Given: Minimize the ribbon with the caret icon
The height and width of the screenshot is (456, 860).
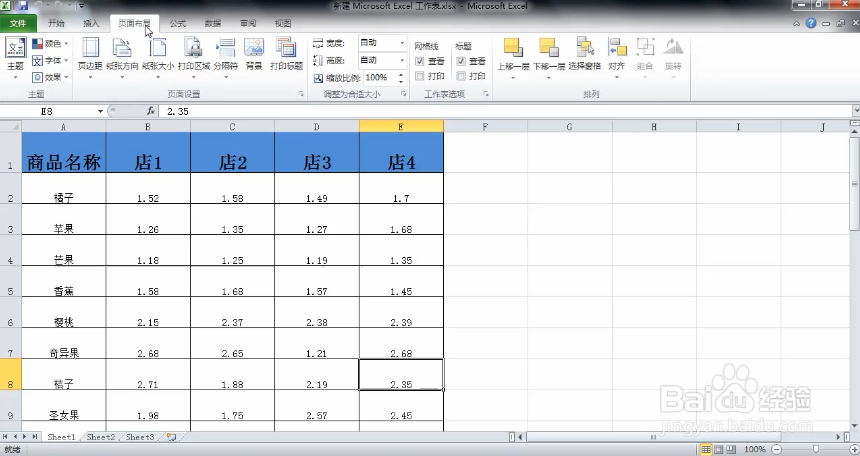Looking at the screenshot, I should (x=796, y=24).
